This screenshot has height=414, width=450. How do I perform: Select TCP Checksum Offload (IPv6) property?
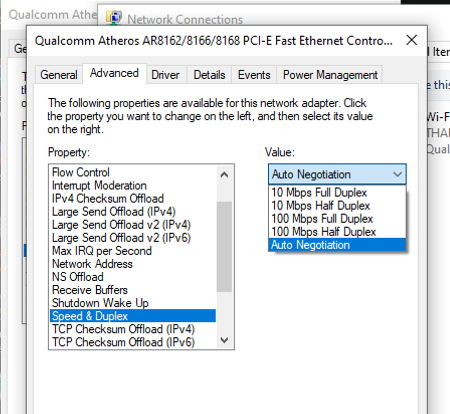pos(133,342)
